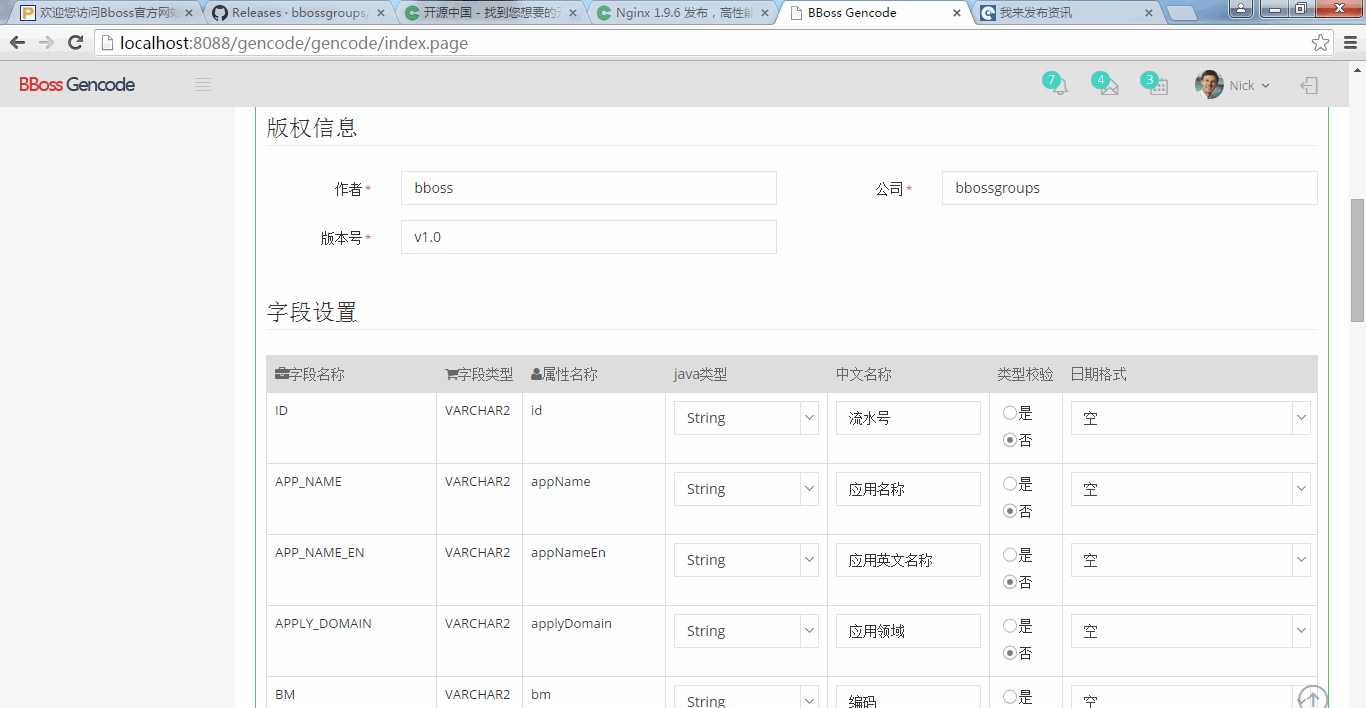
Task: Click the 作者 input field
Action: point(588,188)
